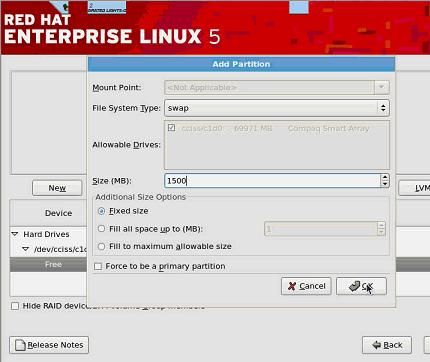430x362 pixels.
Task: Click the Back arrow icon
Action: (377, 345)
